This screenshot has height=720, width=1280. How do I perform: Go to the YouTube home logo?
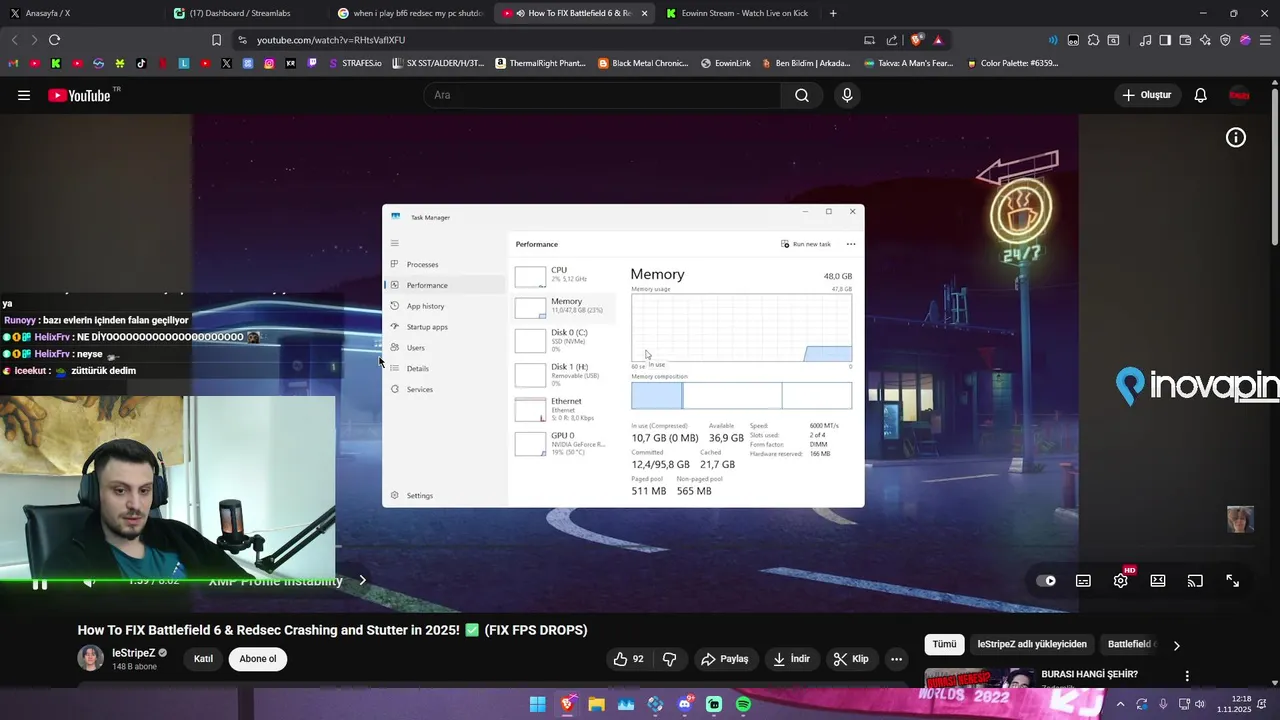click(79, 95)
